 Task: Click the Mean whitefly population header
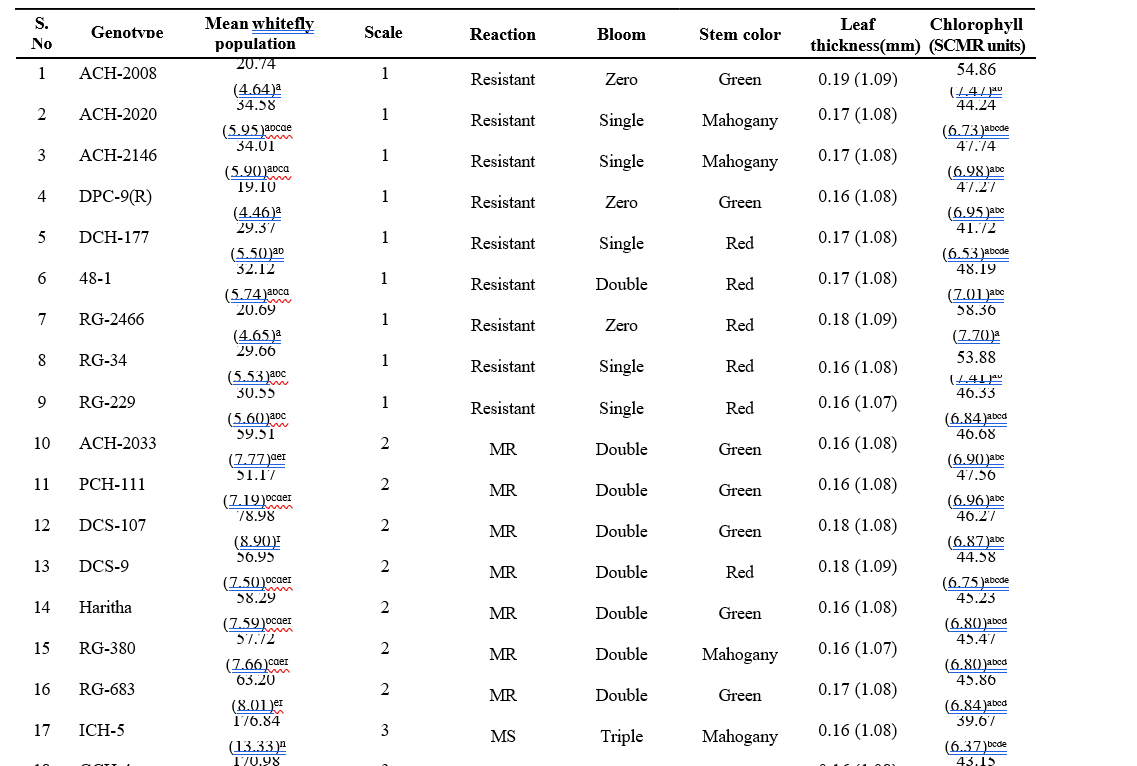[x=259, y=34]
